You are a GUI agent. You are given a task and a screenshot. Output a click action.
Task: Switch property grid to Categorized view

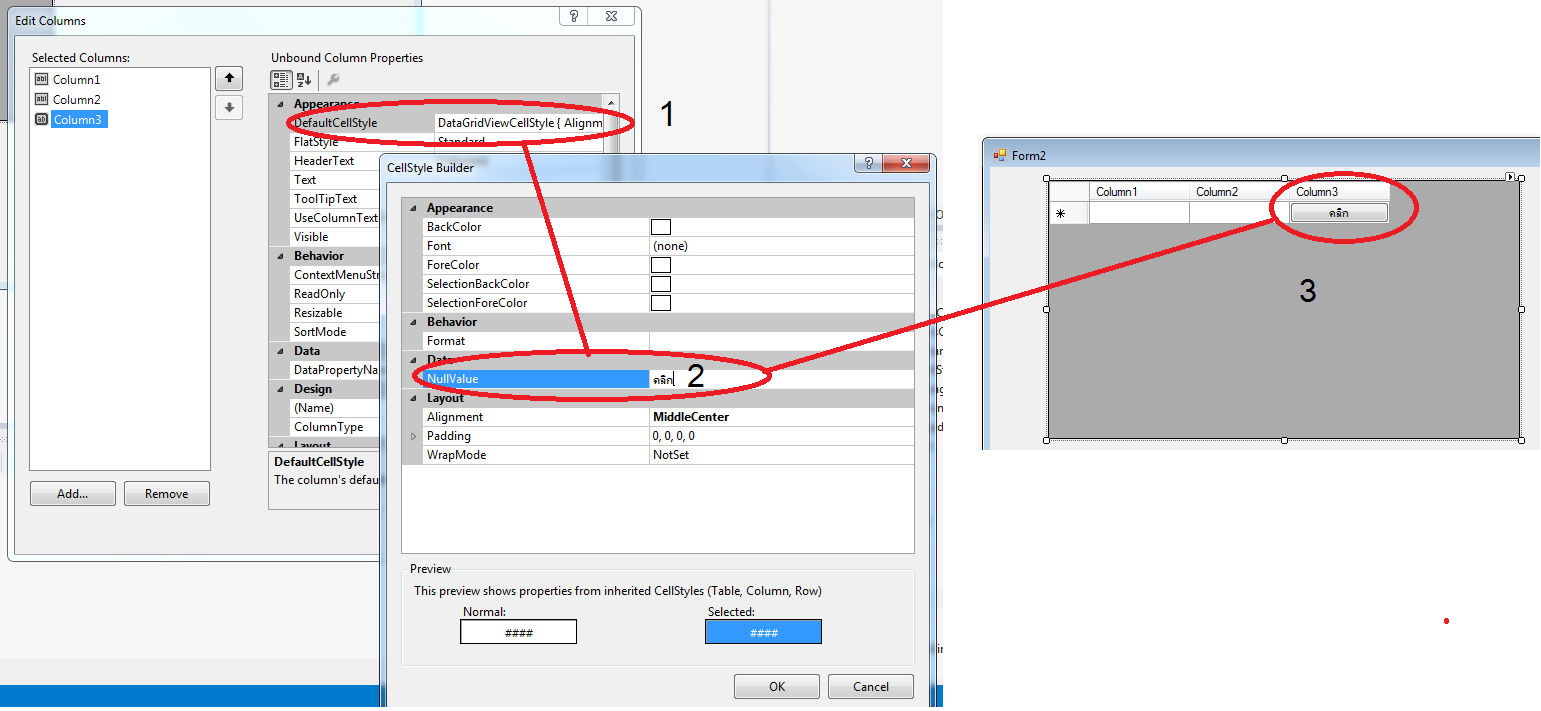281,79
